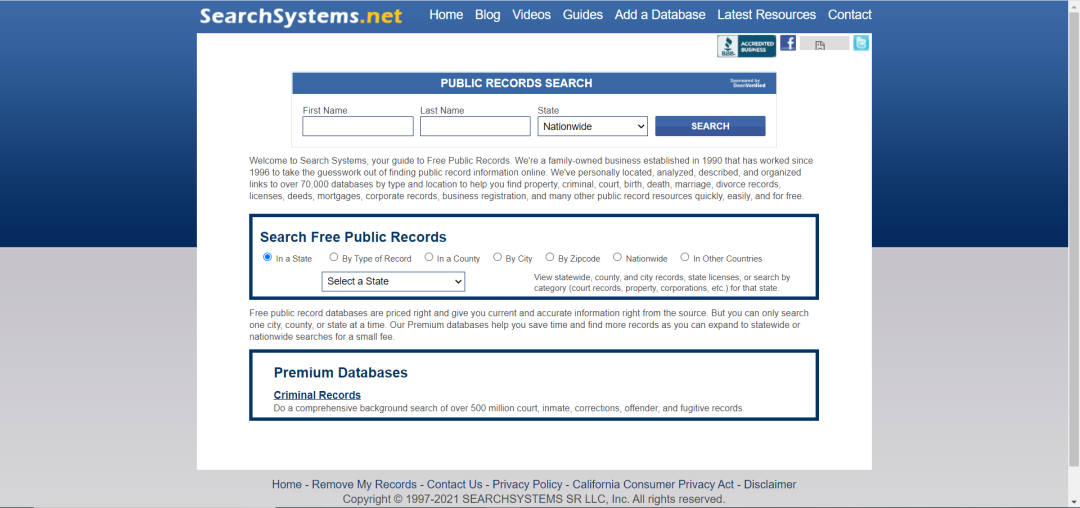Visit the Facebook page icon
Viewport: 1080px width, 508px height.
tap(788, 43)
